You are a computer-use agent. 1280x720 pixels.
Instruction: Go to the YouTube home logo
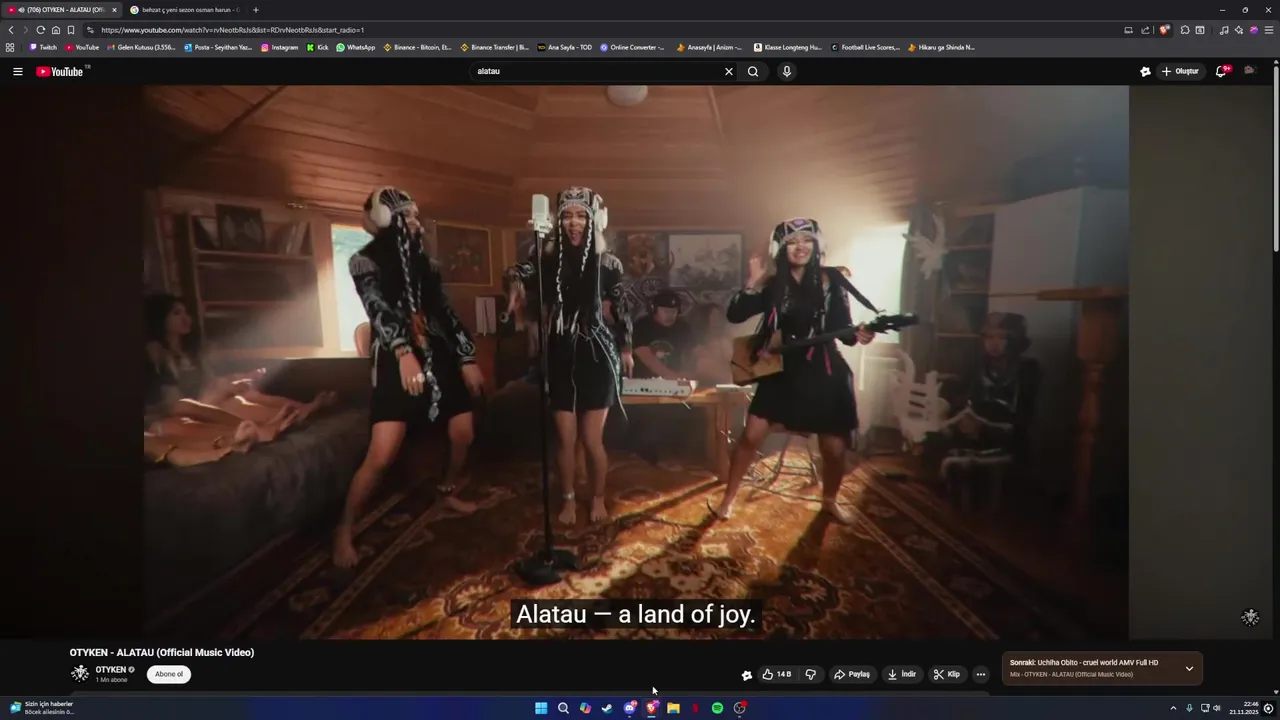59,71
